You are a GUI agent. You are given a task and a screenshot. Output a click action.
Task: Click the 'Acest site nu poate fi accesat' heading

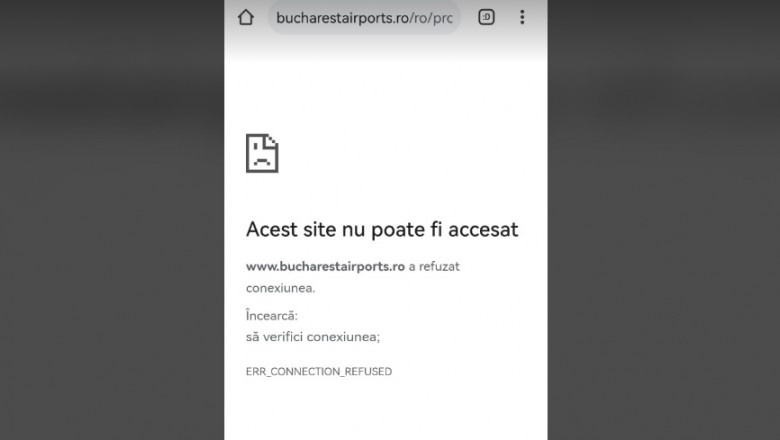[x=382, y=230]
